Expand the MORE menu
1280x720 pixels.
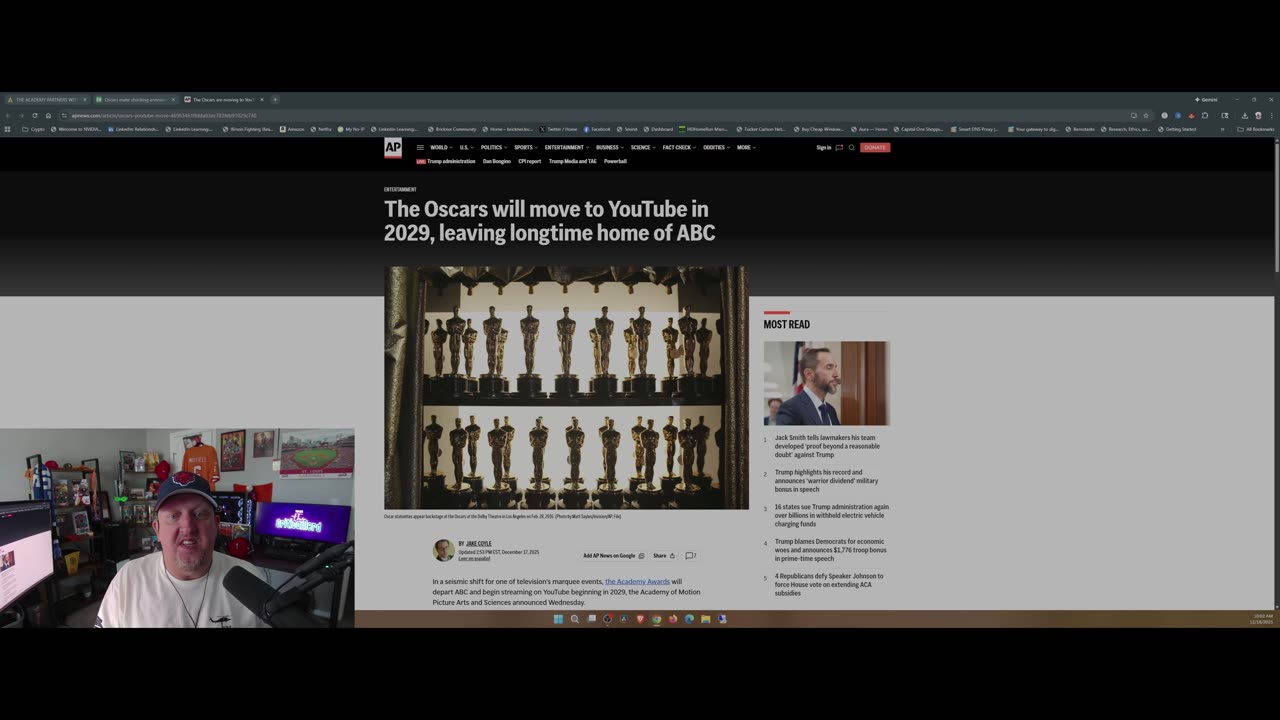click(746, 148)
